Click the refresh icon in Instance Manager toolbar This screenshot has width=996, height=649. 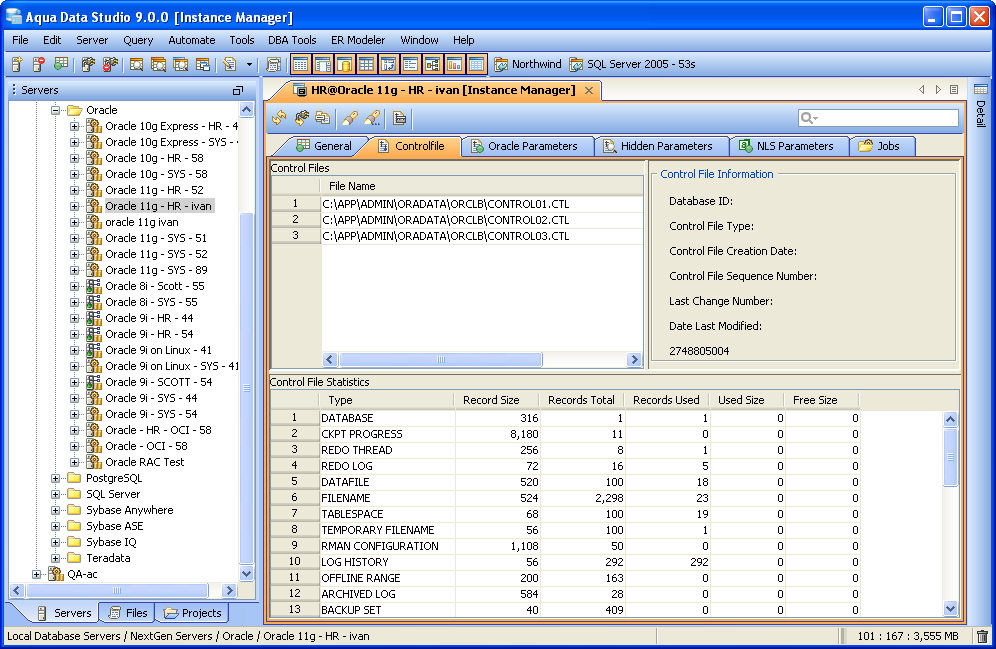pyautogui.click(x=279, y=118)
